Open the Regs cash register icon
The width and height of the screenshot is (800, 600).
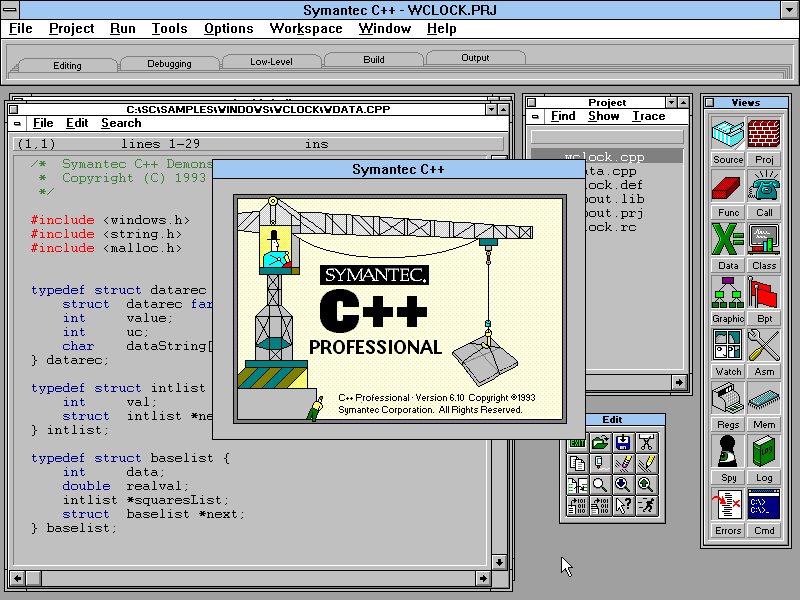(728, 399)
